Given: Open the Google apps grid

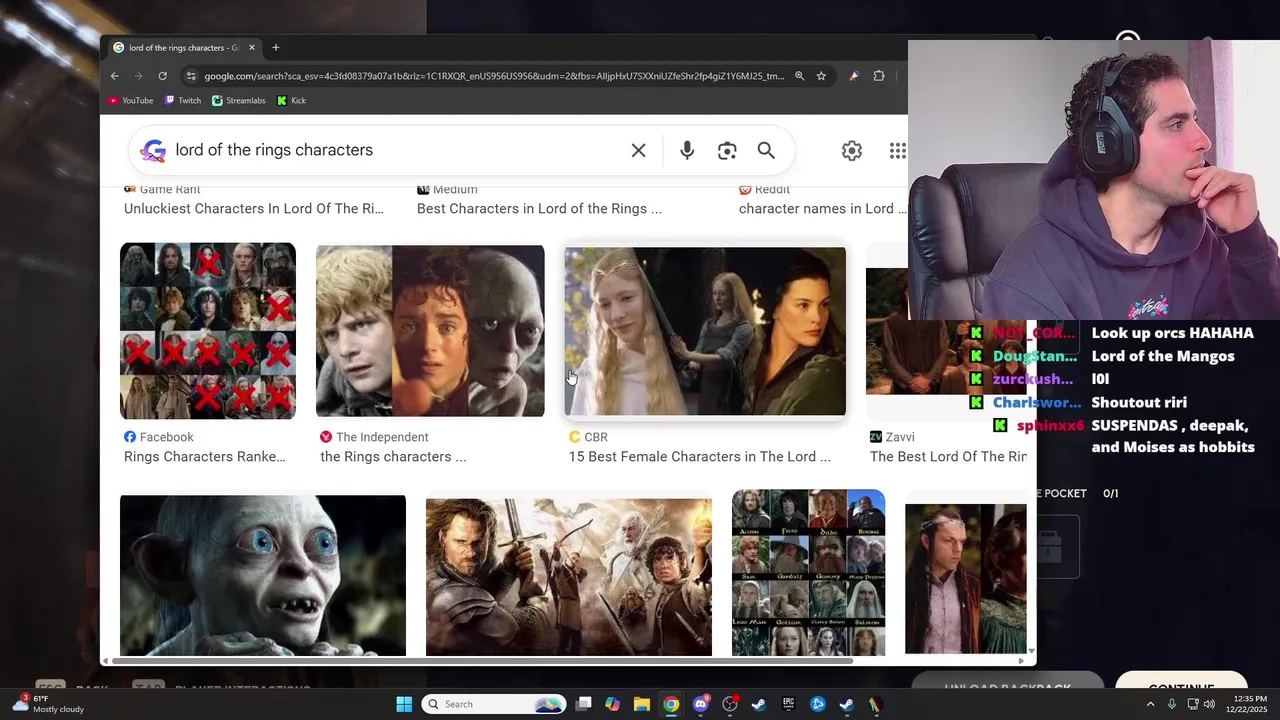Looking at the screenshot, I should pos(898,150).
